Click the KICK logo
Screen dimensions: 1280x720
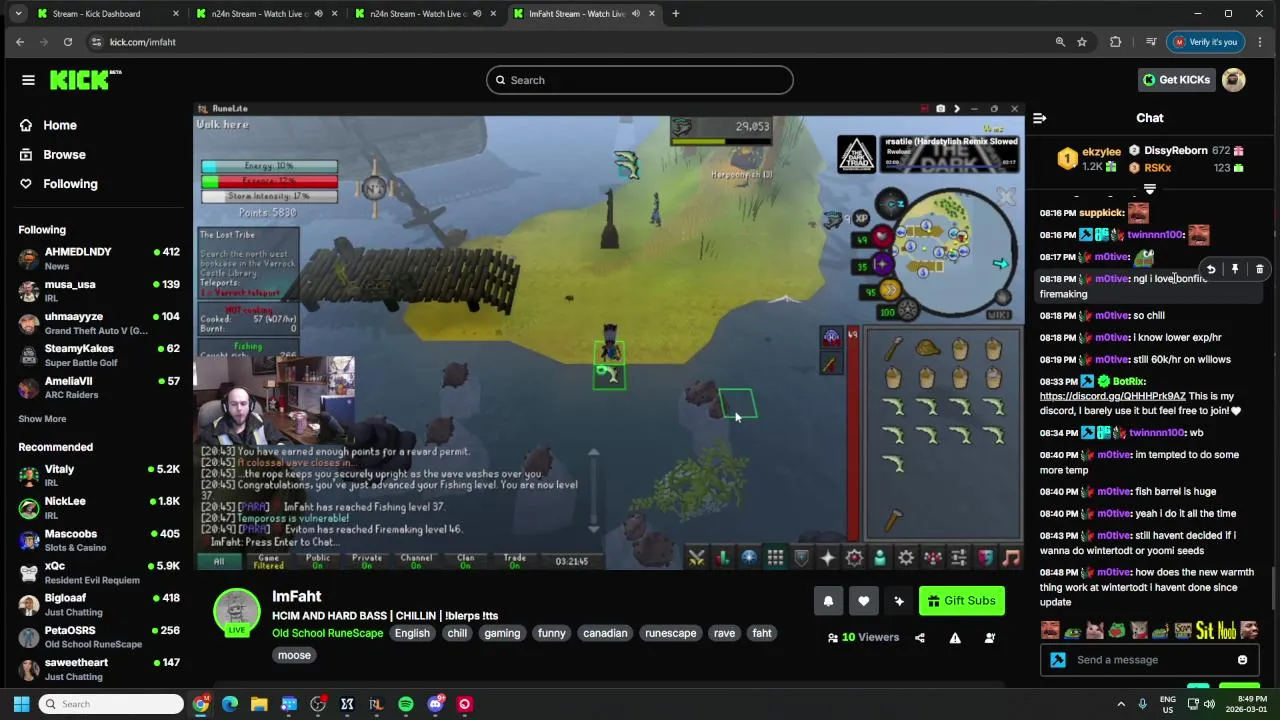coord(85,80)
